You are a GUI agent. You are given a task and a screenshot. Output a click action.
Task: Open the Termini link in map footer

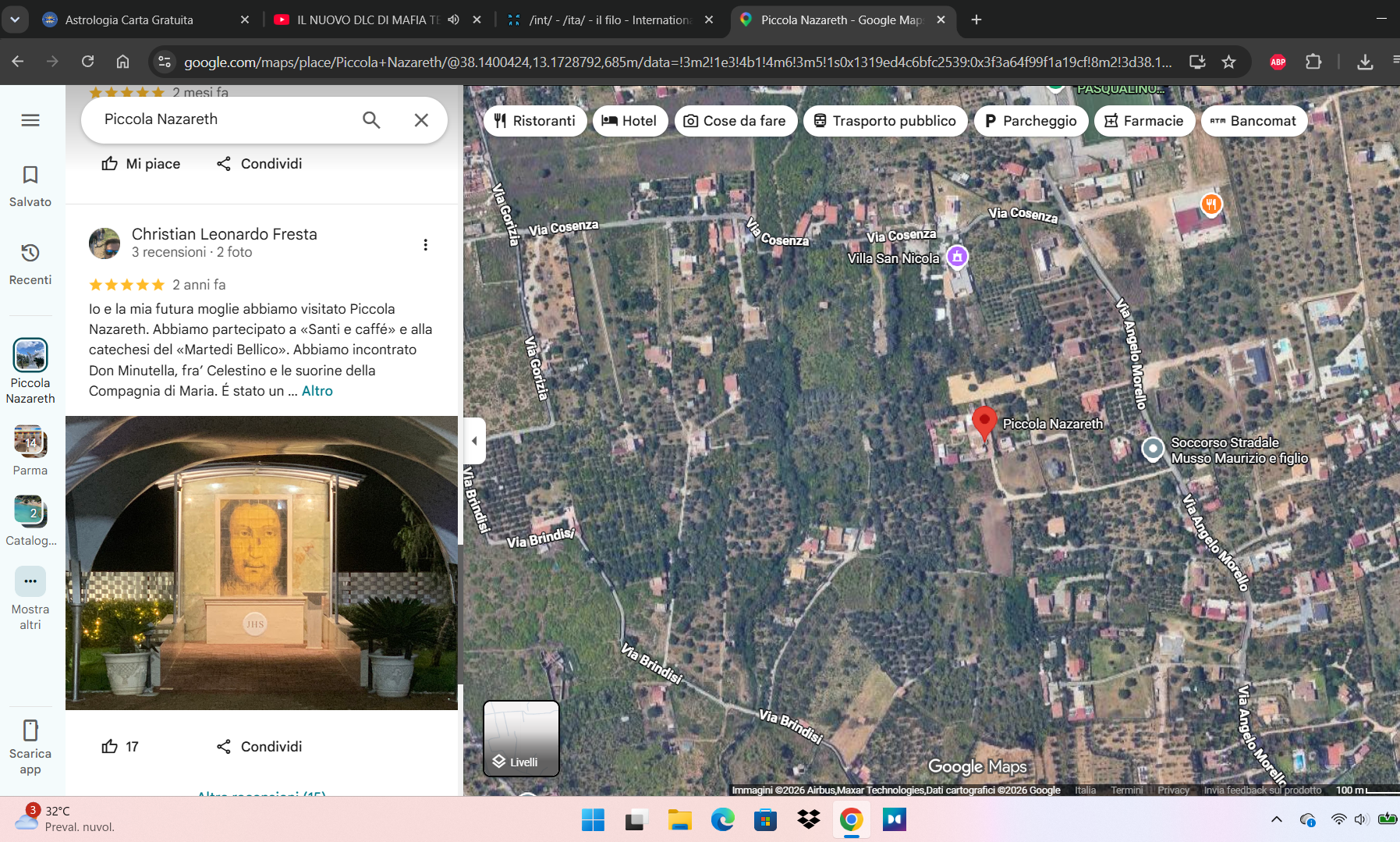[1127, 790]
